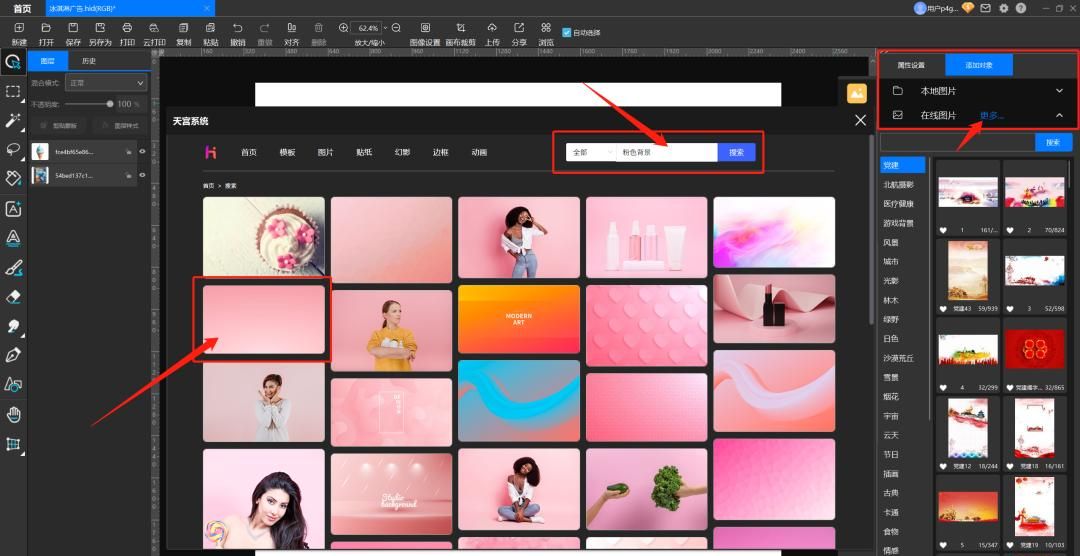The height and width of the screenshot is (556, 1080).
Task: Favorite the 党建43 thumbnail with its heart
Action: pos(943,309)
